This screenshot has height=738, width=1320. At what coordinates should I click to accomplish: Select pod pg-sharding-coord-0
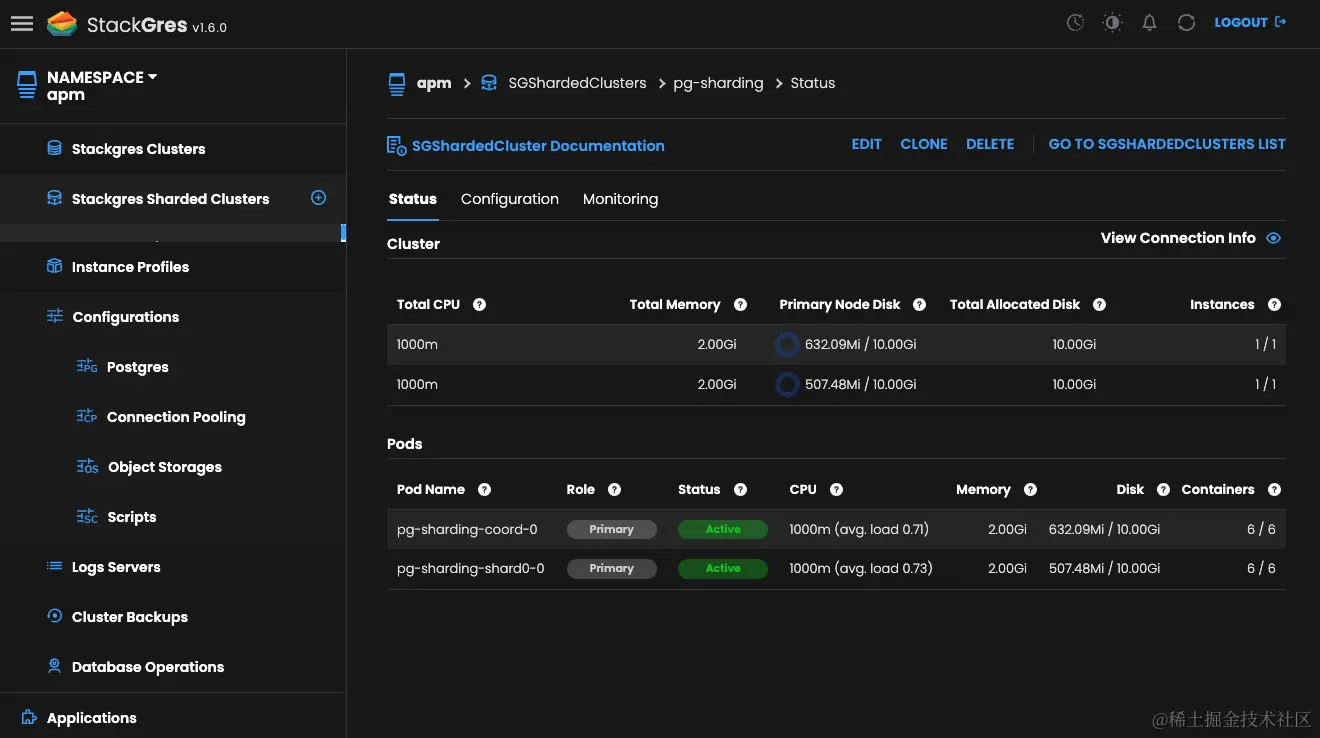[467, 529]
